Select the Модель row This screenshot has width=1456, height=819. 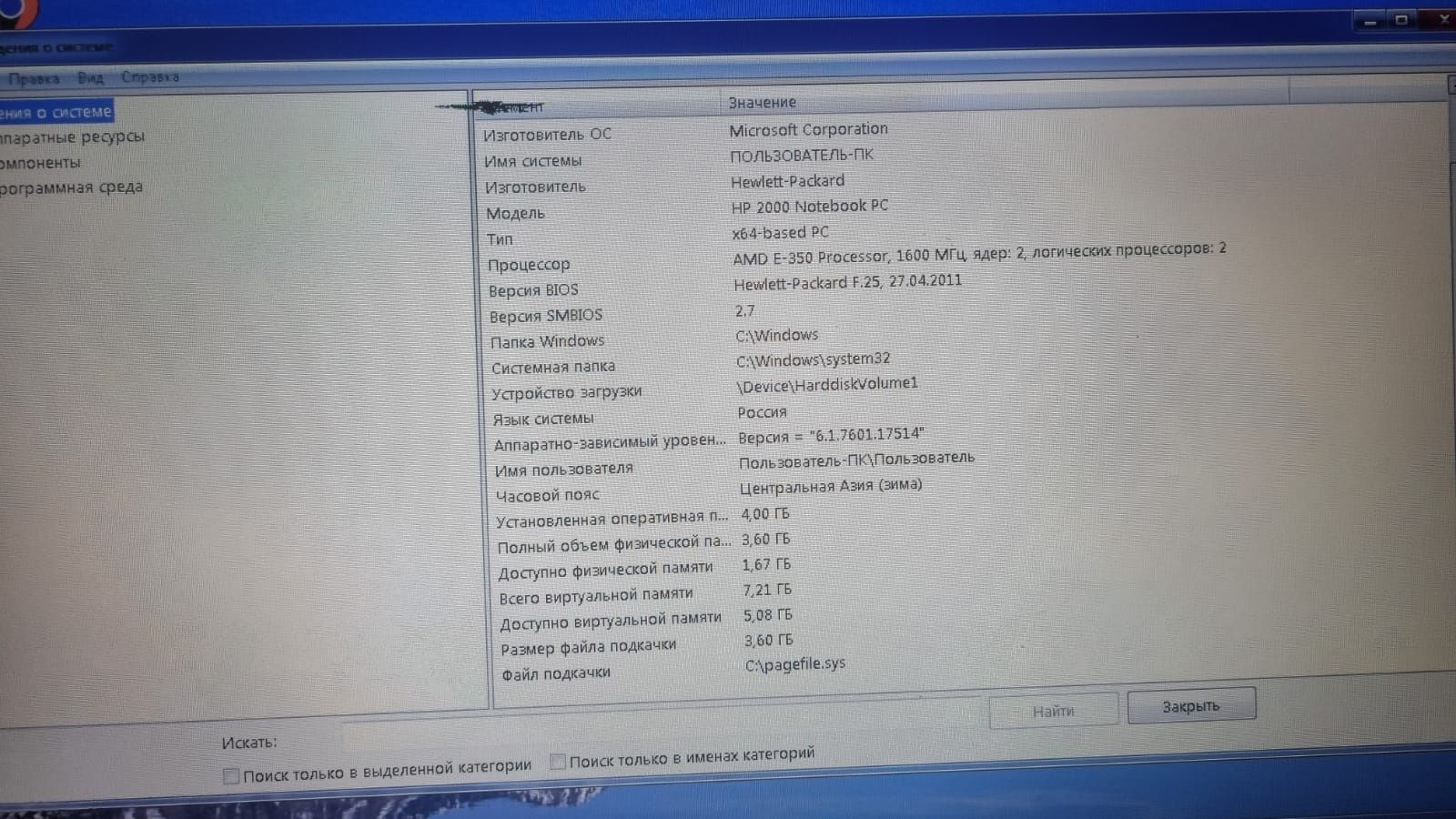click(515, 214)
